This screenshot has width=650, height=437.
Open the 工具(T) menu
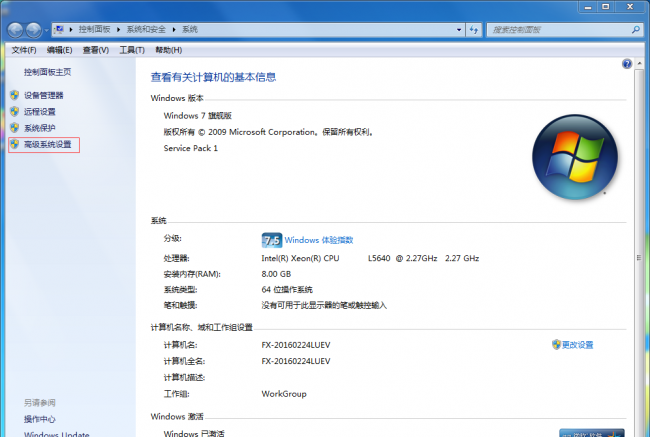132,50
